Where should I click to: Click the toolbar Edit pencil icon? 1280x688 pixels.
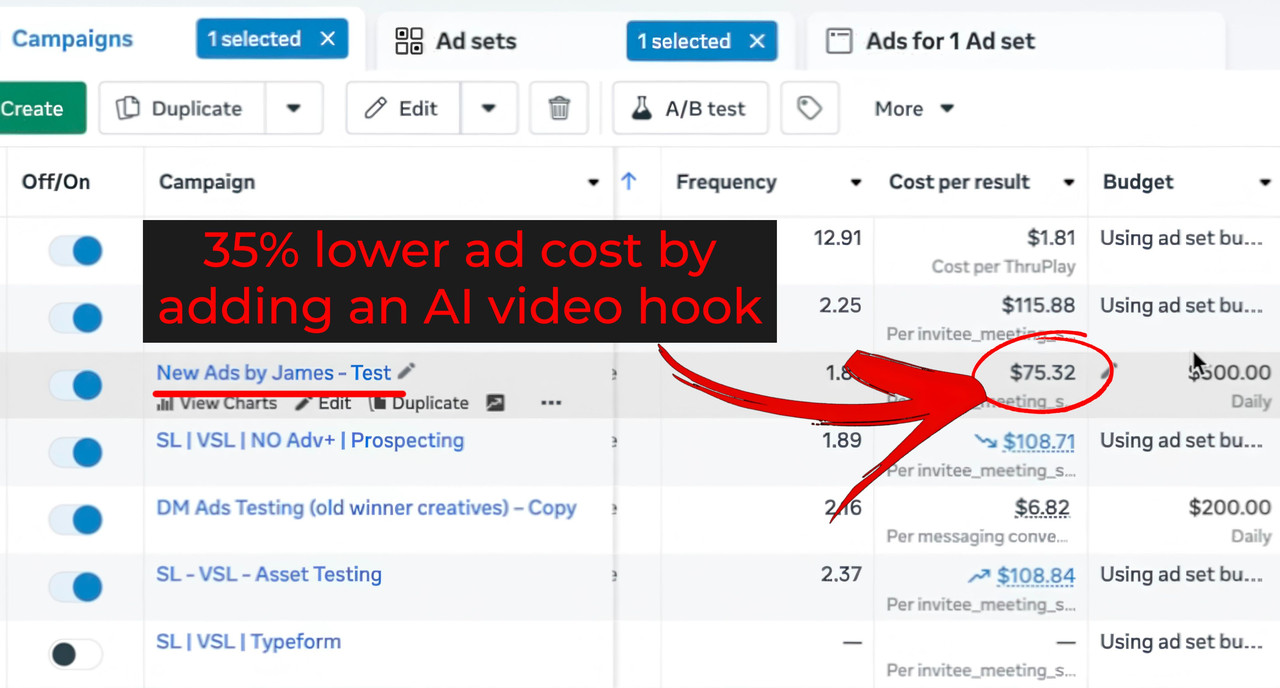[375, 108]
